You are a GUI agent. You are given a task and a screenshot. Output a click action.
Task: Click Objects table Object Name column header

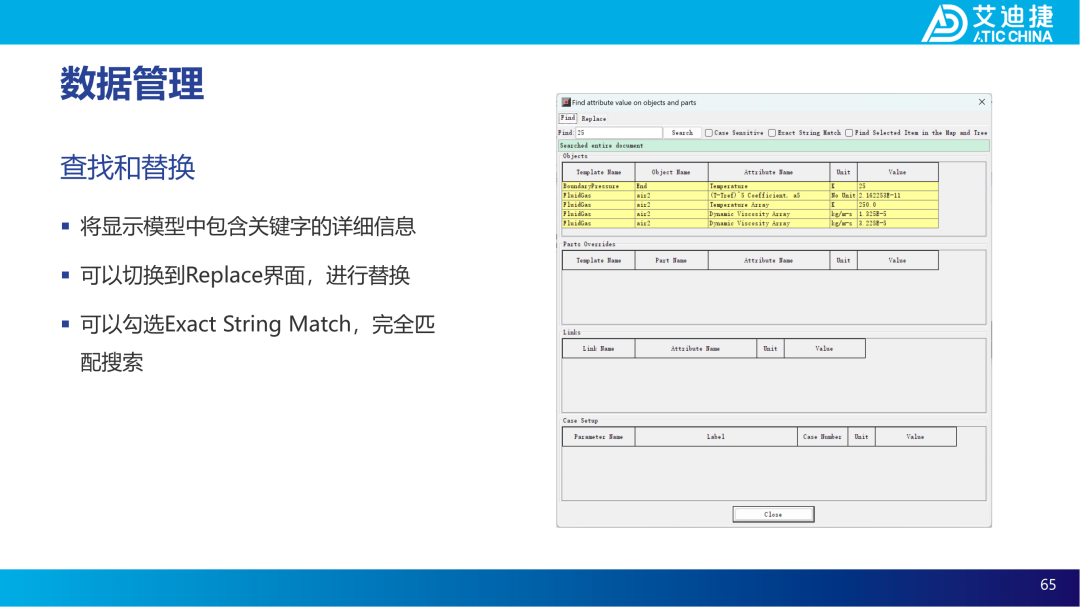(x=671, y=172)
